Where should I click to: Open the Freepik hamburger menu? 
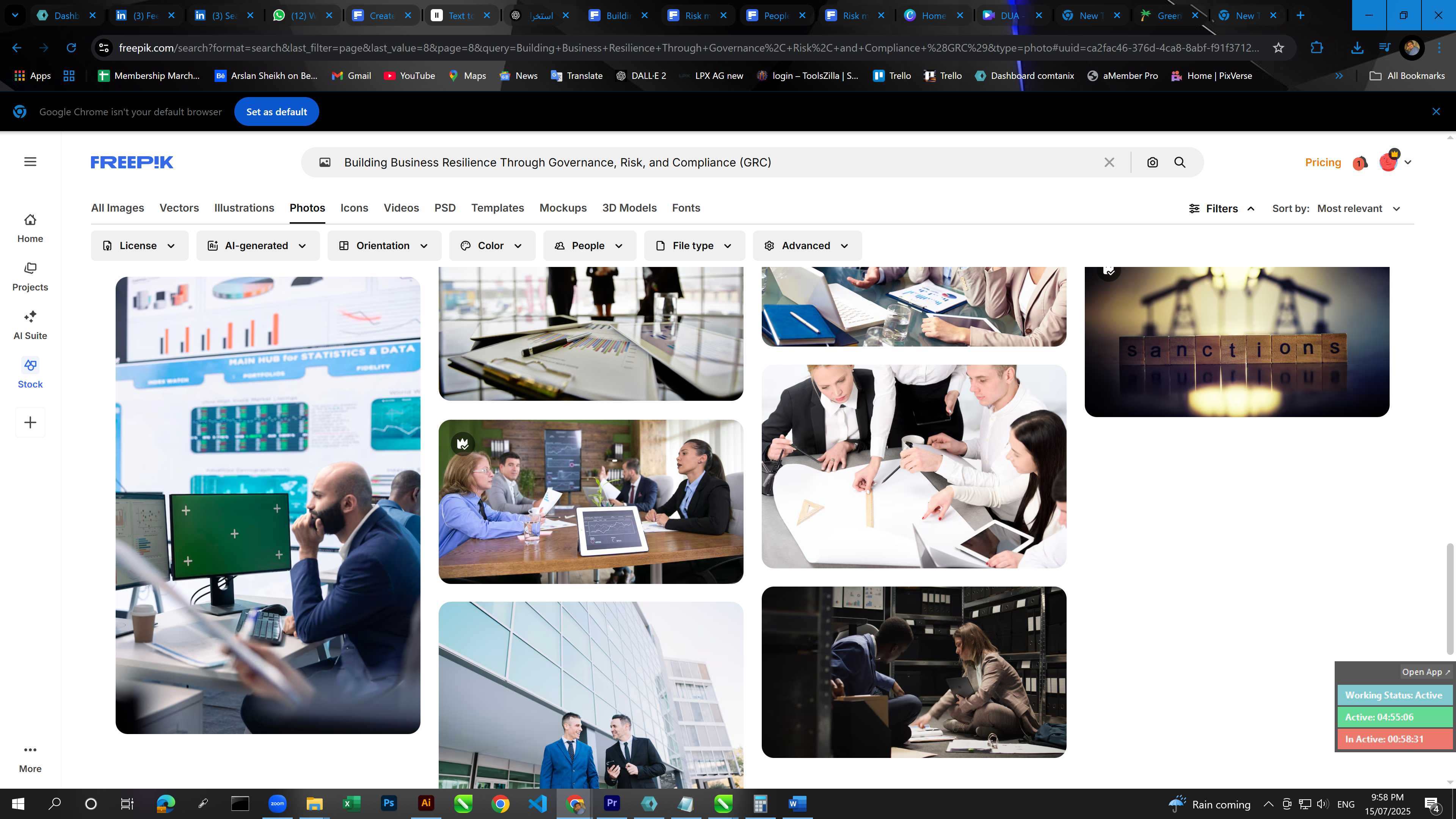coord(30,162)
